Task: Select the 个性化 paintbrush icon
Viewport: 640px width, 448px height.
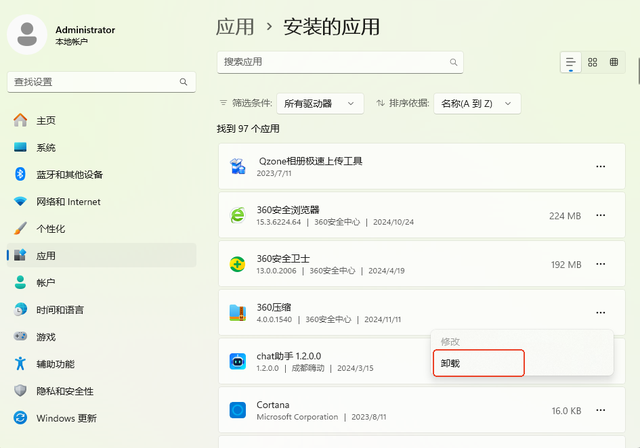Action: (x=20, y=228)
